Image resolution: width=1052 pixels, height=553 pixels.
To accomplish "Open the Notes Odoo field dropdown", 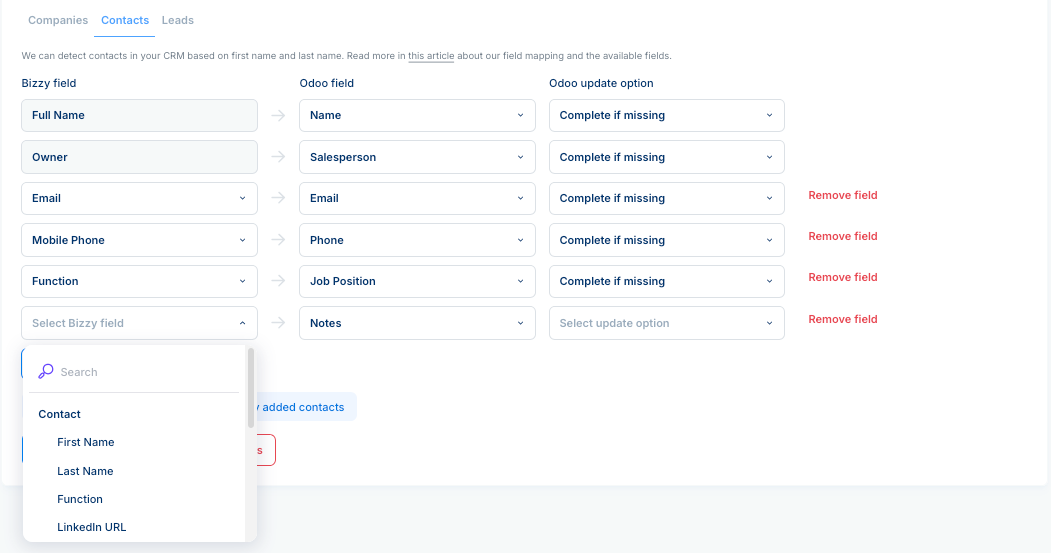I will pos(417,323).
